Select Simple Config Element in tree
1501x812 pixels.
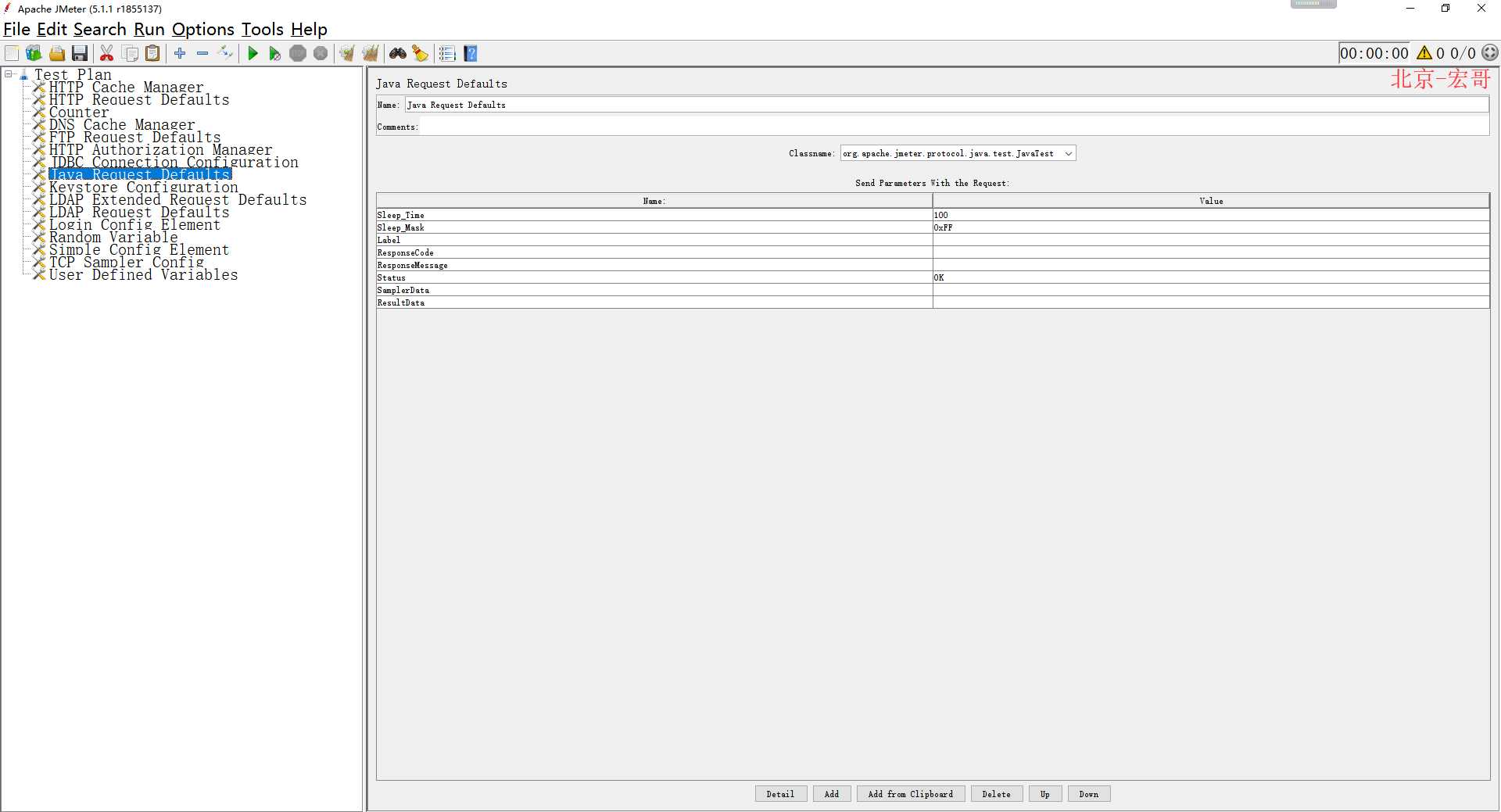pos(139,250)
